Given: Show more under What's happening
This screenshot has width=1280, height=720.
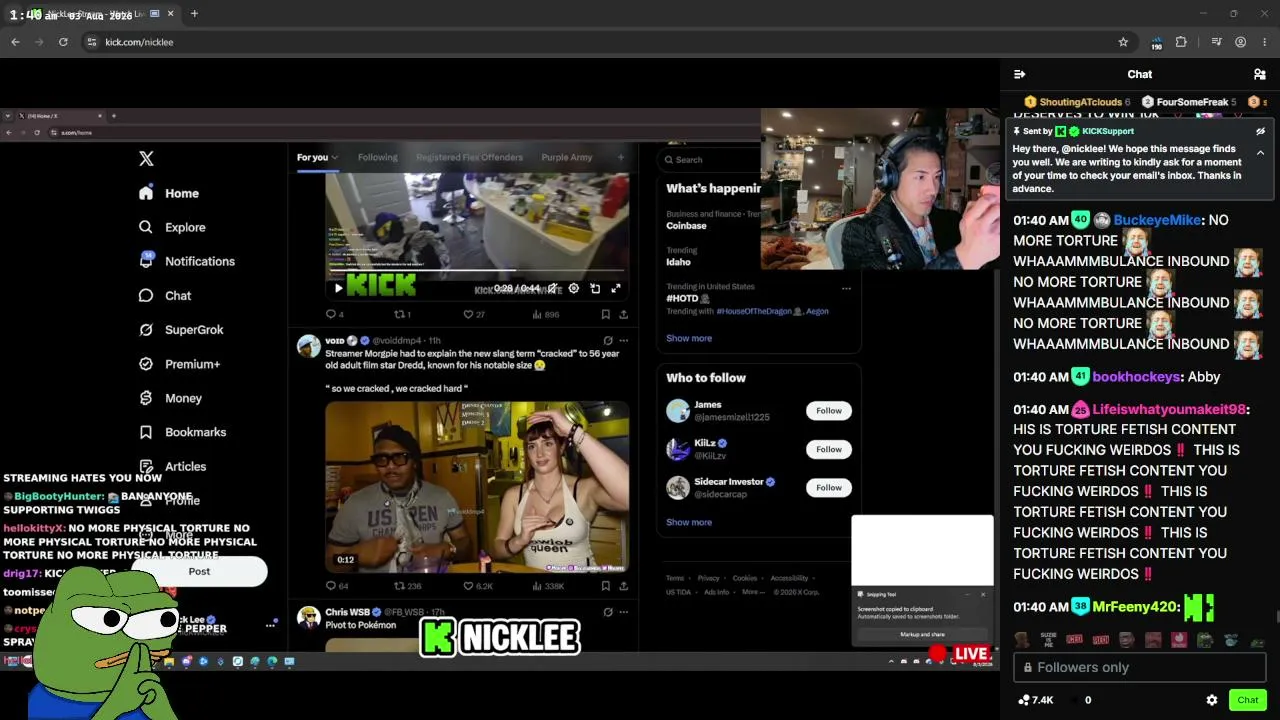Looking at the screenshot, I should coord(689,338).
